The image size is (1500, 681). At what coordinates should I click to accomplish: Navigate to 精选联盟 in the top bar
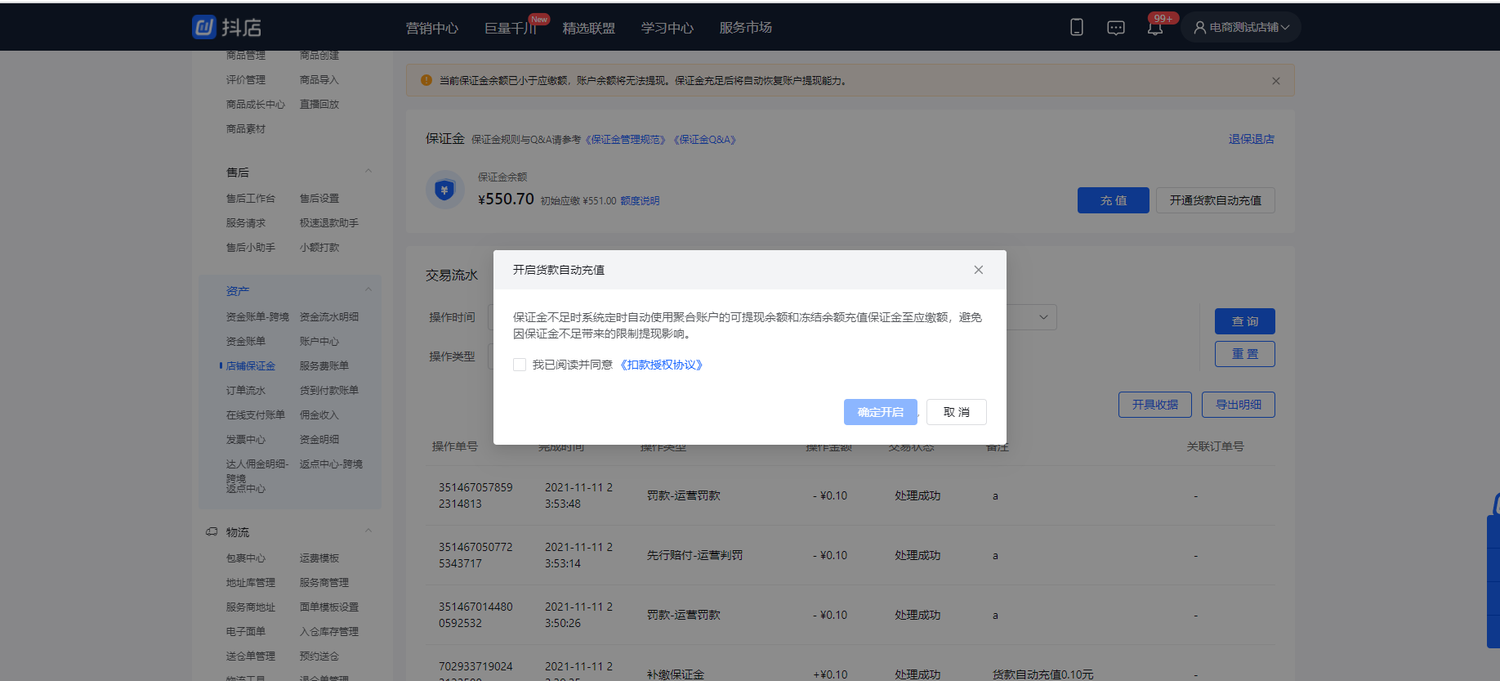589,30
